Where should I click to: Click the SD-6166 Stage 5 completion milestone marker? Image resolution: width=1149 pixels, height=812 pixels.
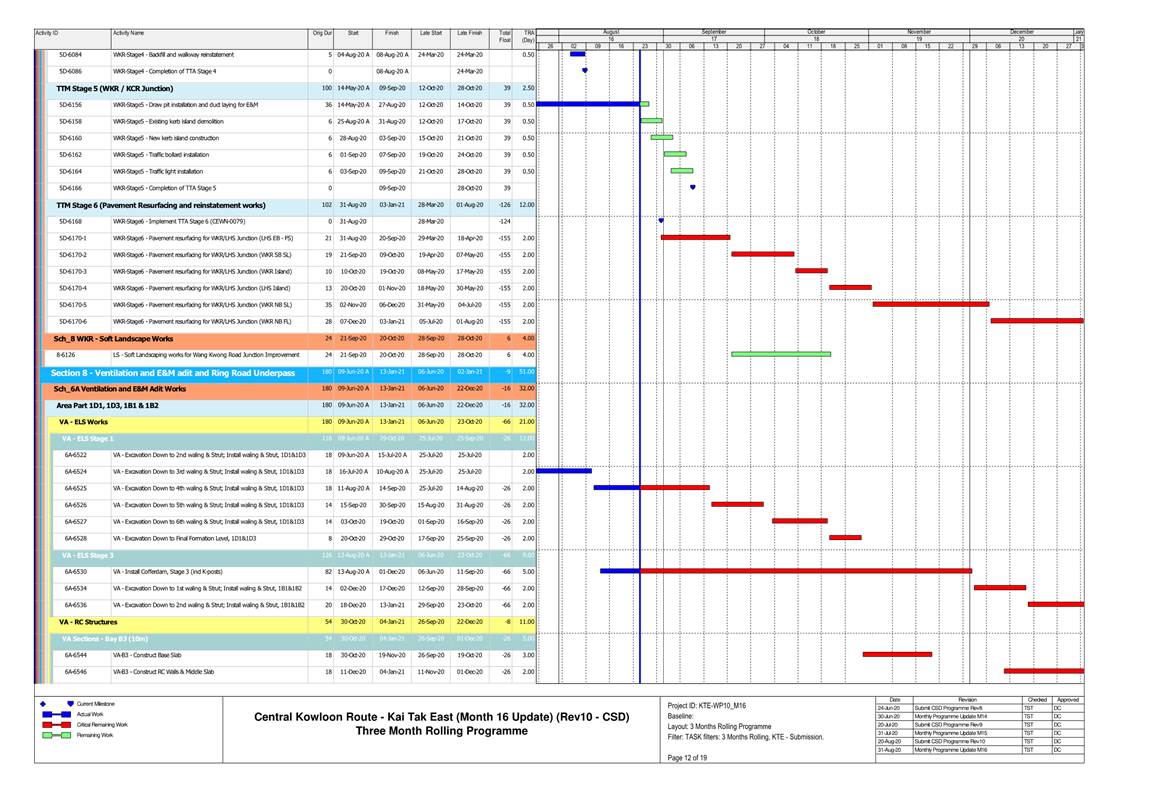692,187
